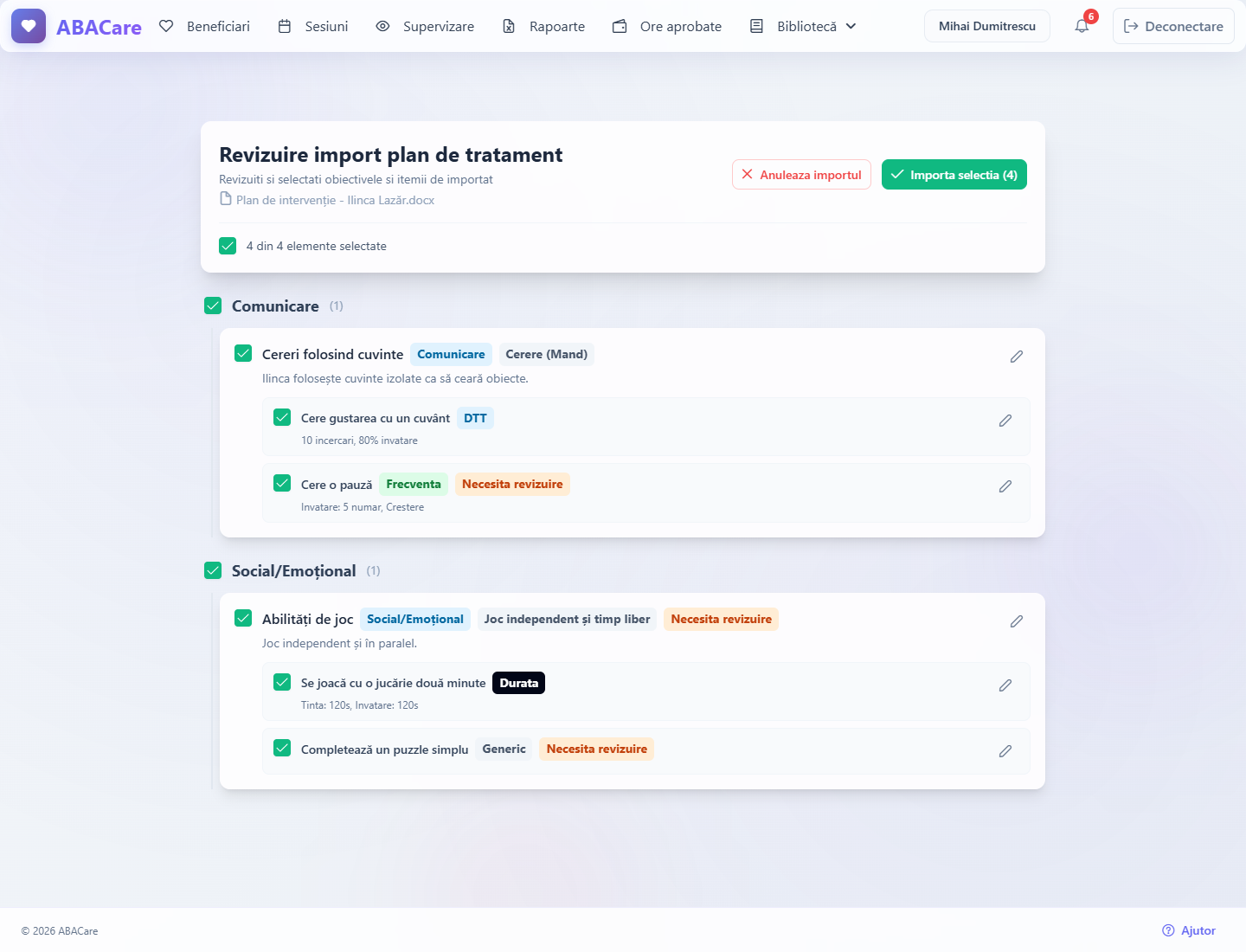Edit the Completează un puzzle simplu item
This screenshot has width=1246, height=952.
[x=1005, y=751]
